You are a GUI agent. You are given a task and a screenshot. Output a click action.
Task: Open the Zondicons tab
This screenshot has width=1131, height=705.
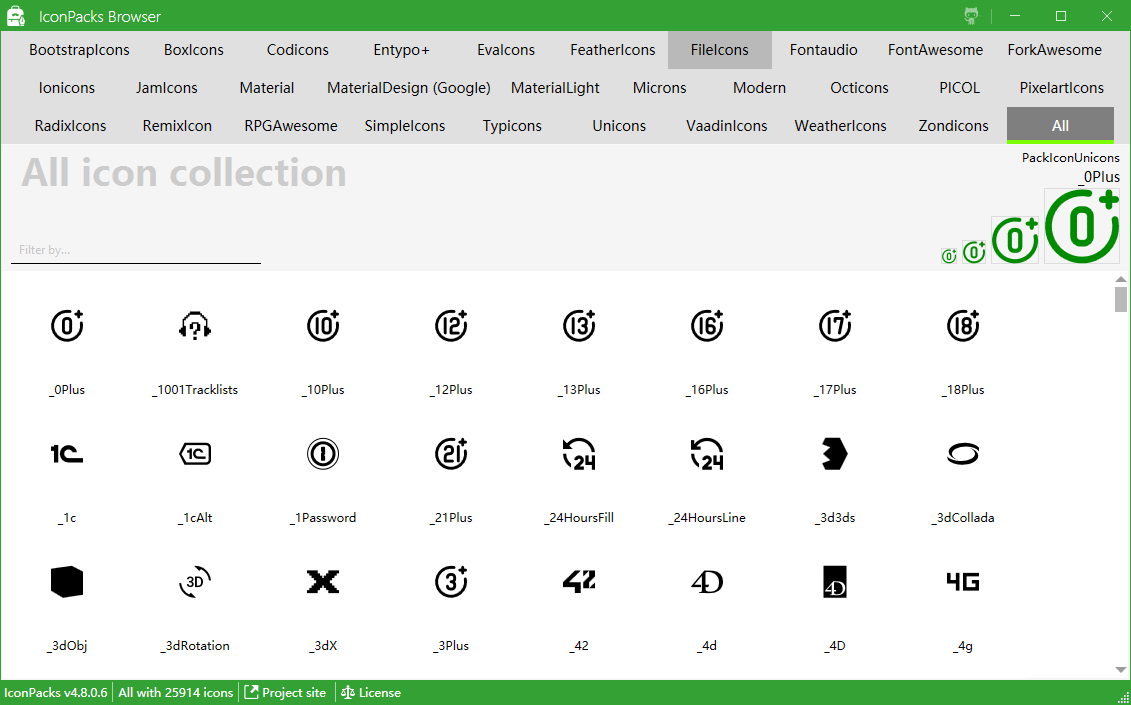(954, 126)
